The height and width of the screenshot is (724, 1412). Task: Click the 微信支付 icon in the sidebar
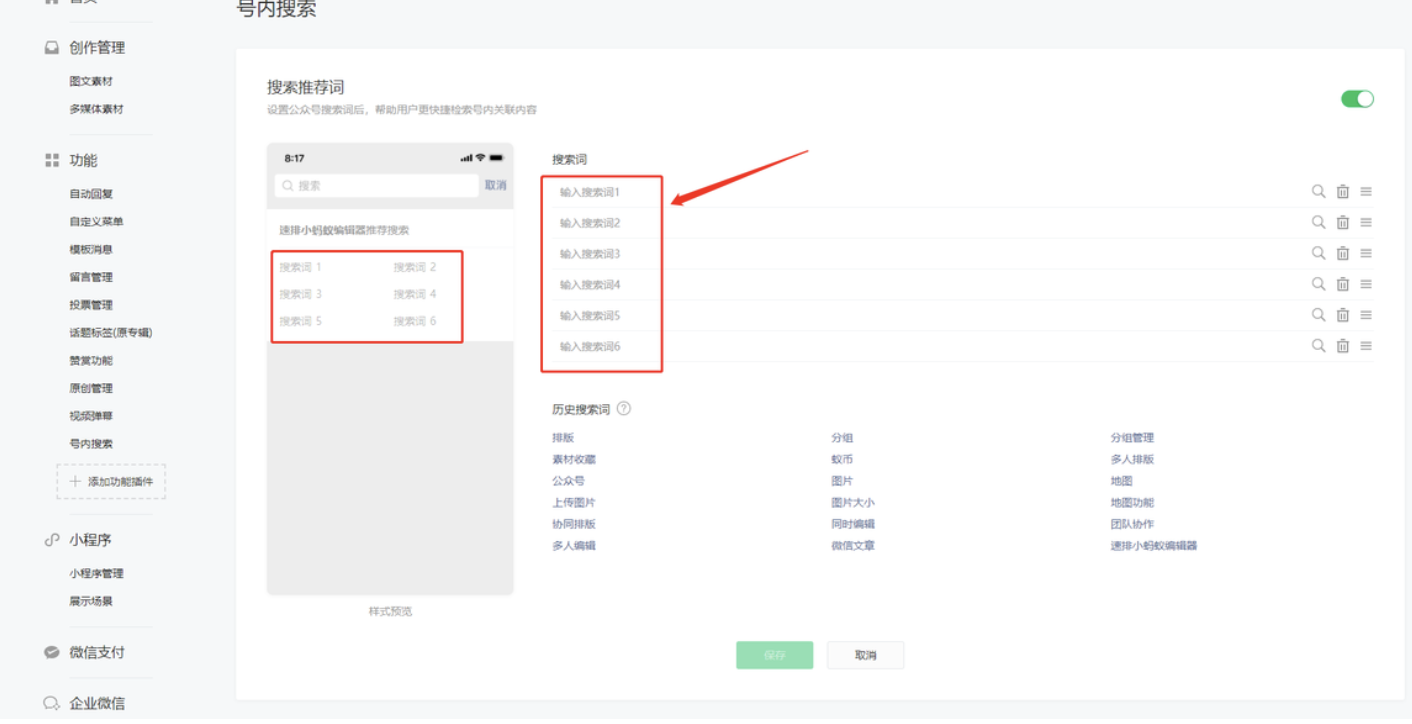click(52, 651)
